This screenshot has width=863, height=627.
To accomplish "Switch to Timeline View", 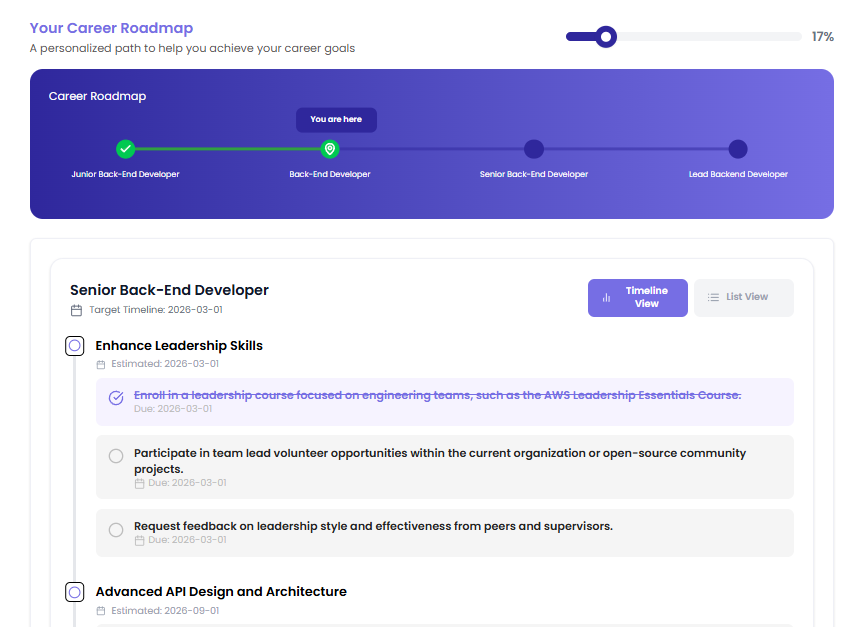I will (x=637, y=297).
